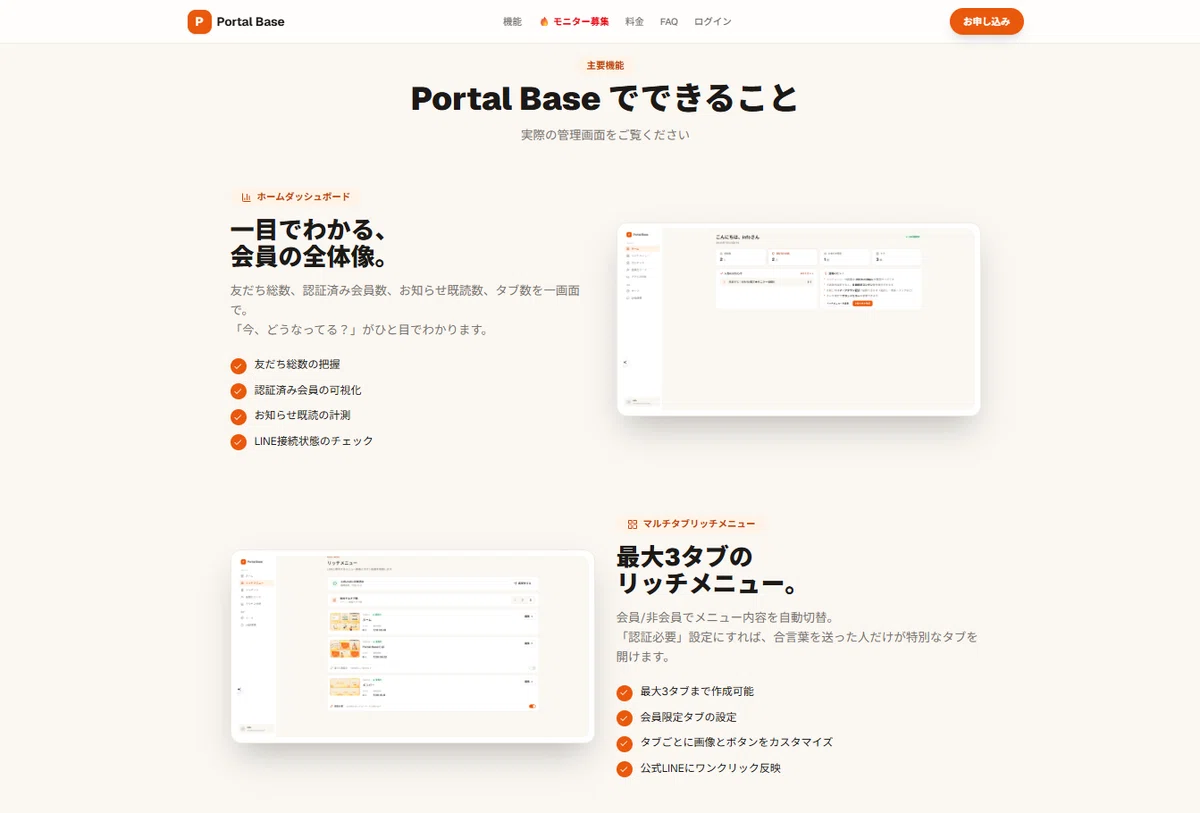Click the heading 最大3タブのリッチメニュー。

pos(706,569)
